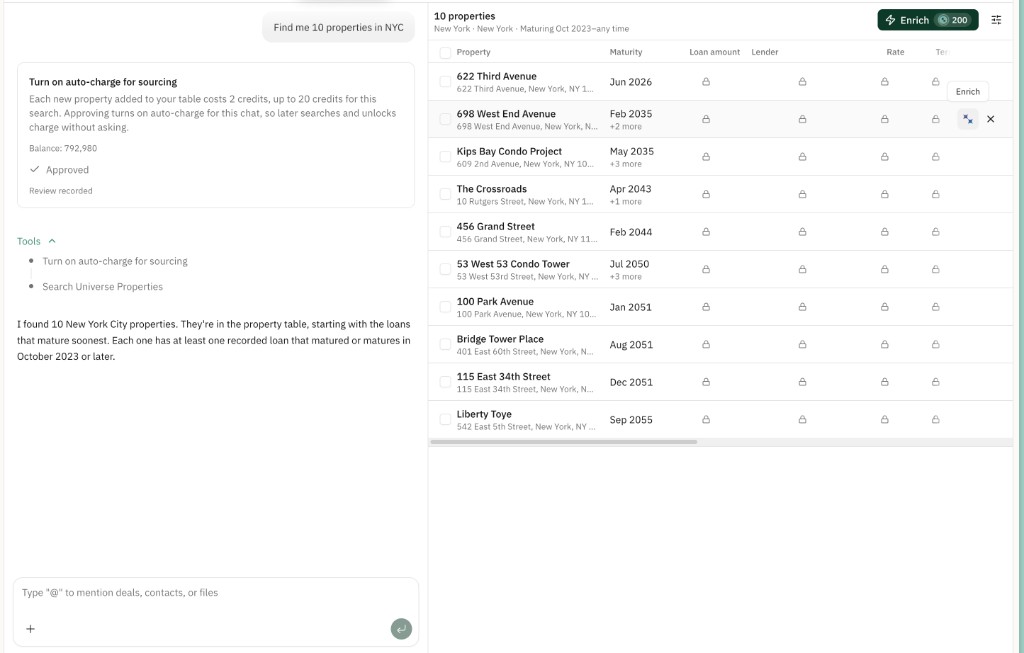Click lender lock icon for 115 East 34th Street
This screenshot has height=653, width=1024.
coord(802,382)
